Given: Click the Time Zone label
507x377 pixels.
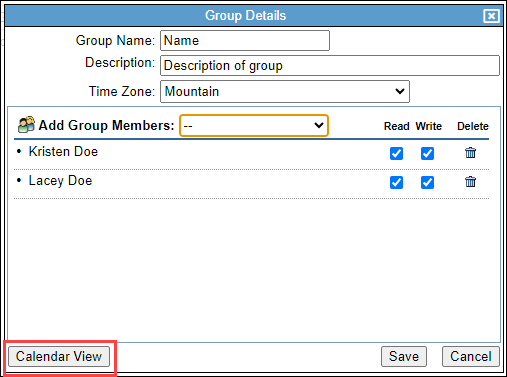Looking at the screenshot, I should 122,91.
